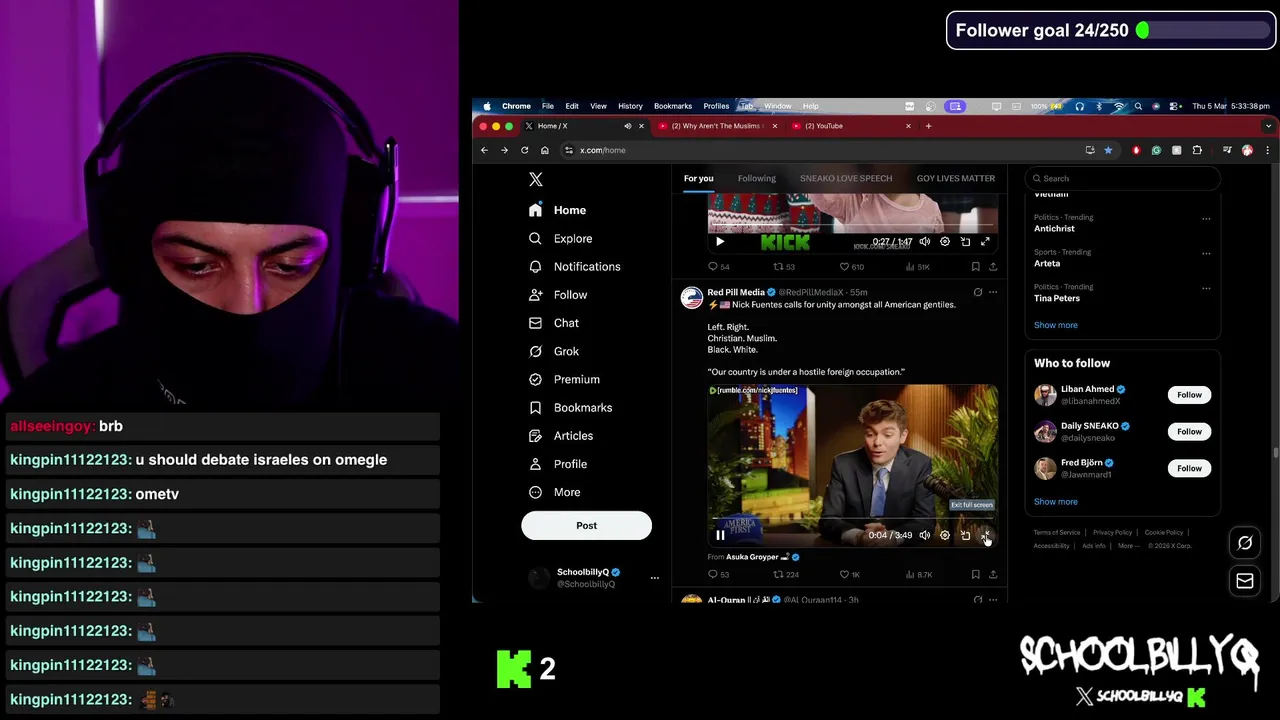Image resolution: width=1280 pixels, height=720 pixels.
Task: Bookmark the post with 610 likes
Action: pos(975,267)
